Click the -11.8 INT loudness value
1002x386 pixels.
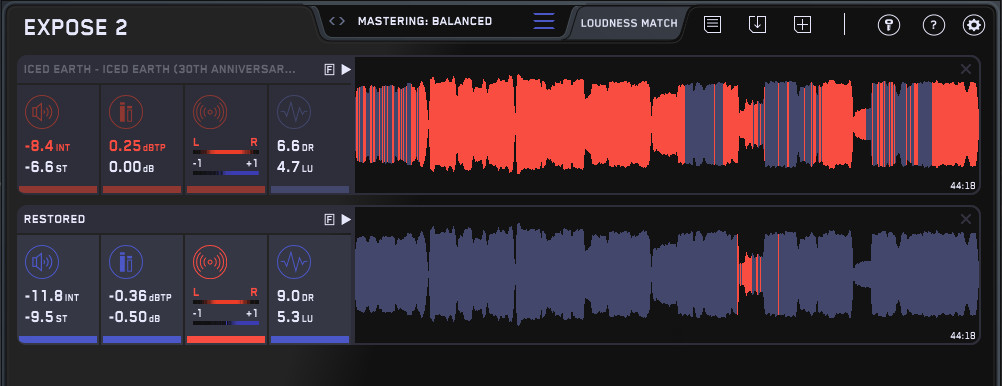point(51,297)
